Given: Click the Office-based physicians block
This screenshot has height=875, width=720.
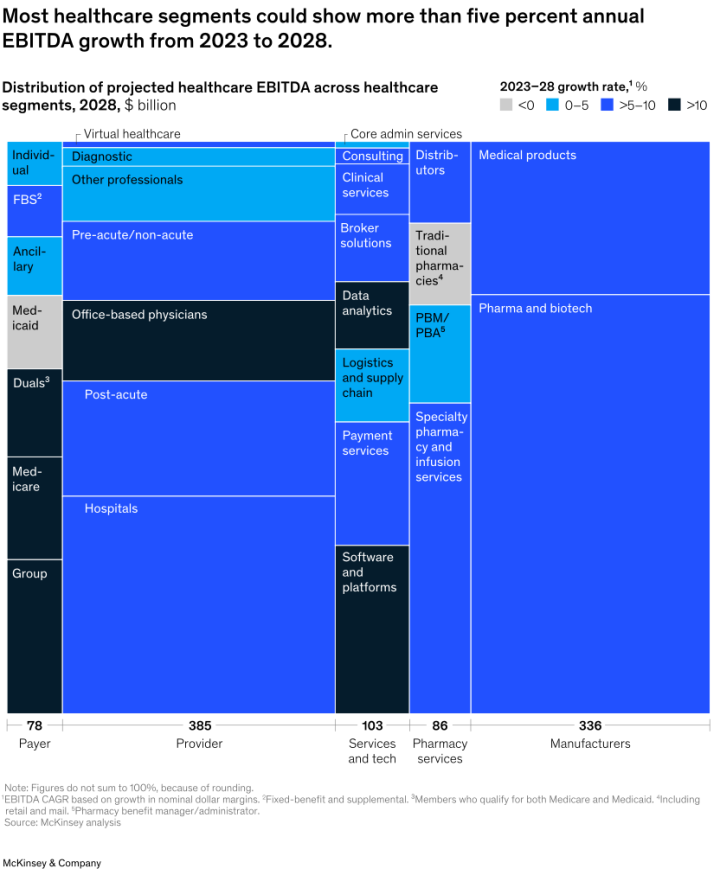Looking at the screenshot, I should [198, 340].
